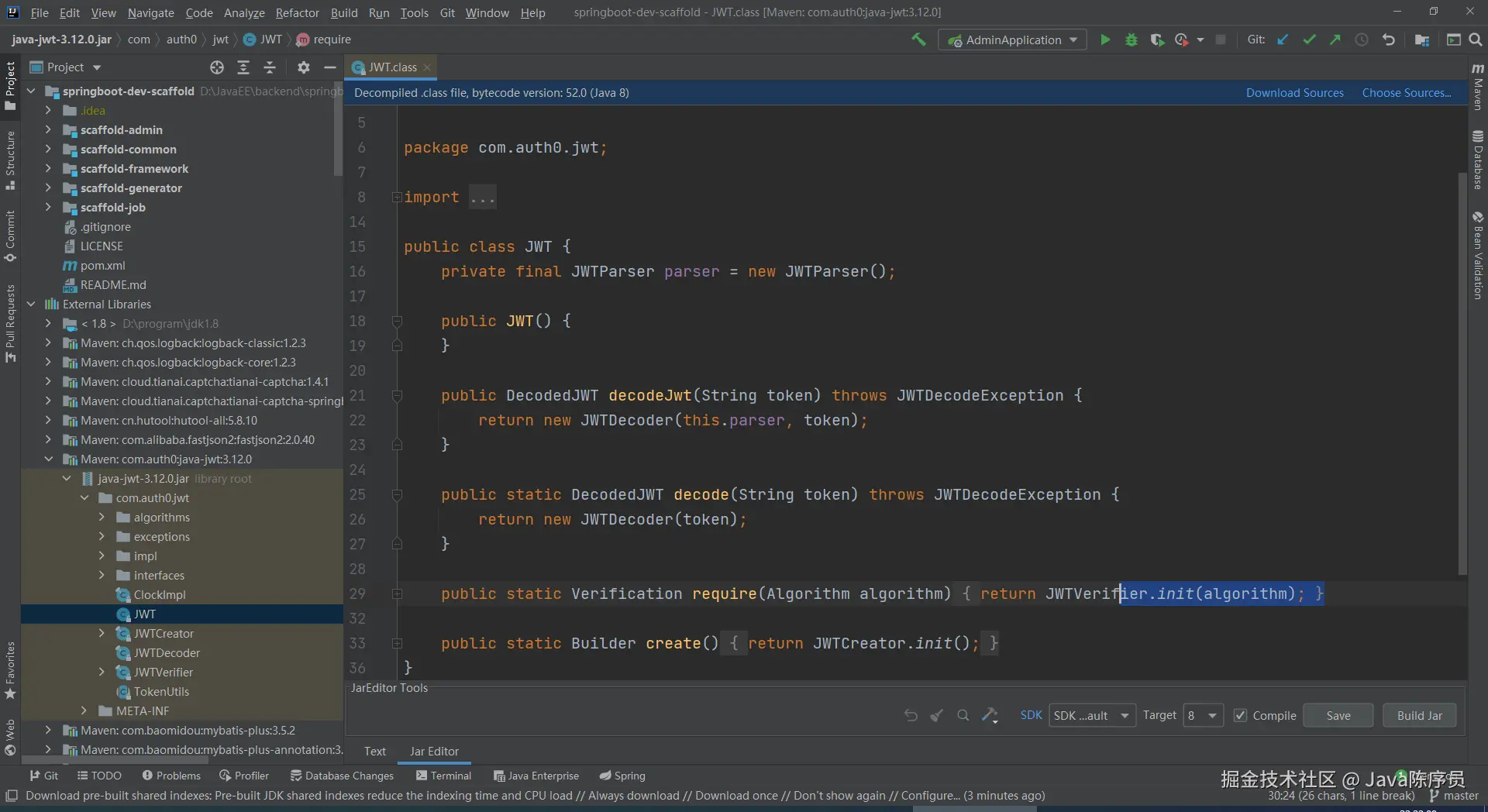Click the Build Jar button
Viewport: 1488px width, 812px height.
coord(1419,715)
